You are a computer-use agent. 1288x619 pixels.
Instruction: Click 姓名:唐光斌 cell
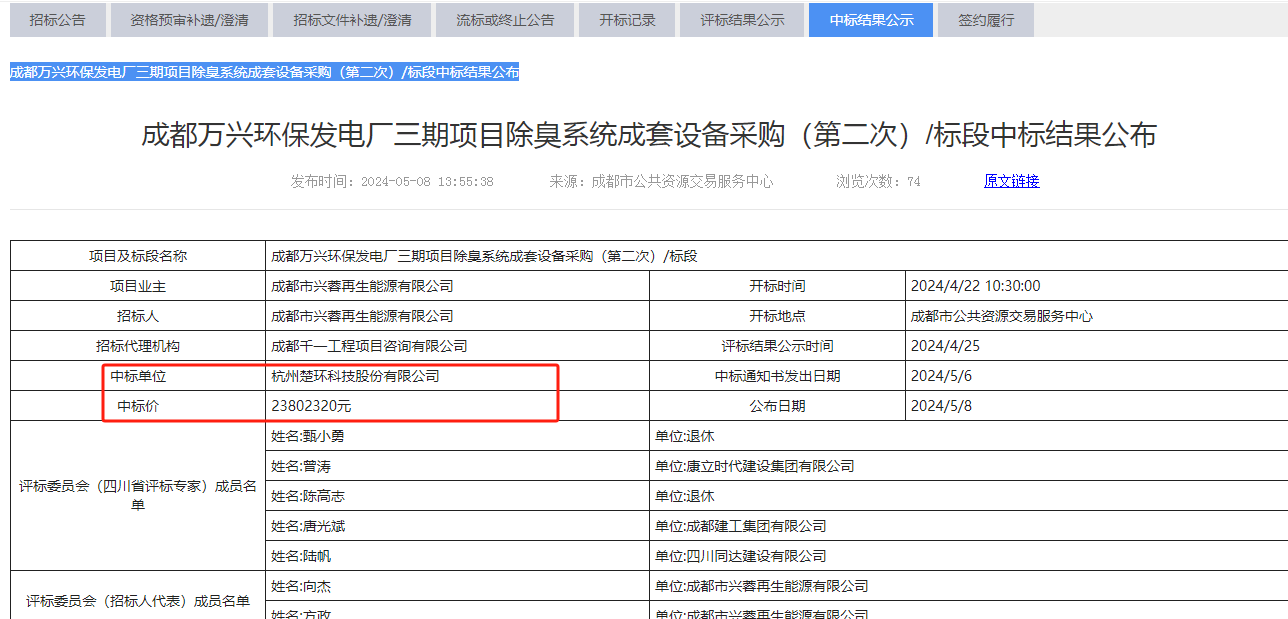pos(457,526)
